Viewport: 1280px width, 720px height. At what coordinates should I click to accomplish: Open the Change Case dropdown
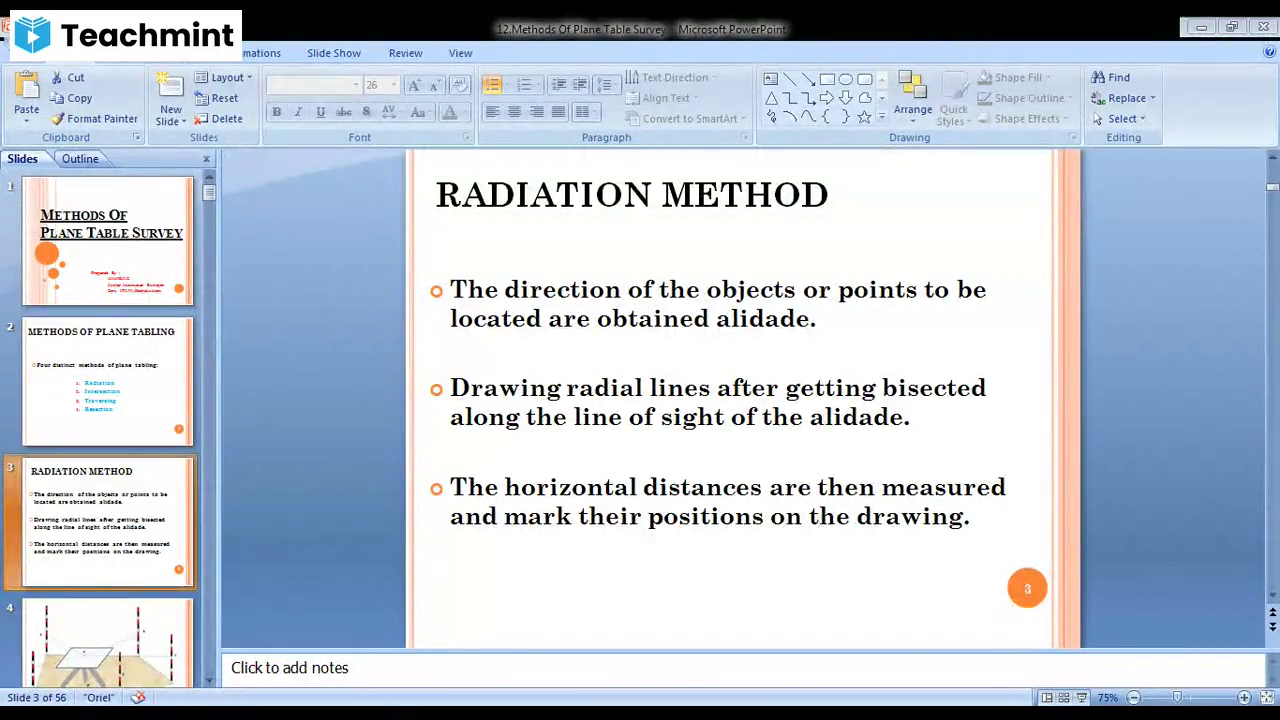[x=419, y=112]
